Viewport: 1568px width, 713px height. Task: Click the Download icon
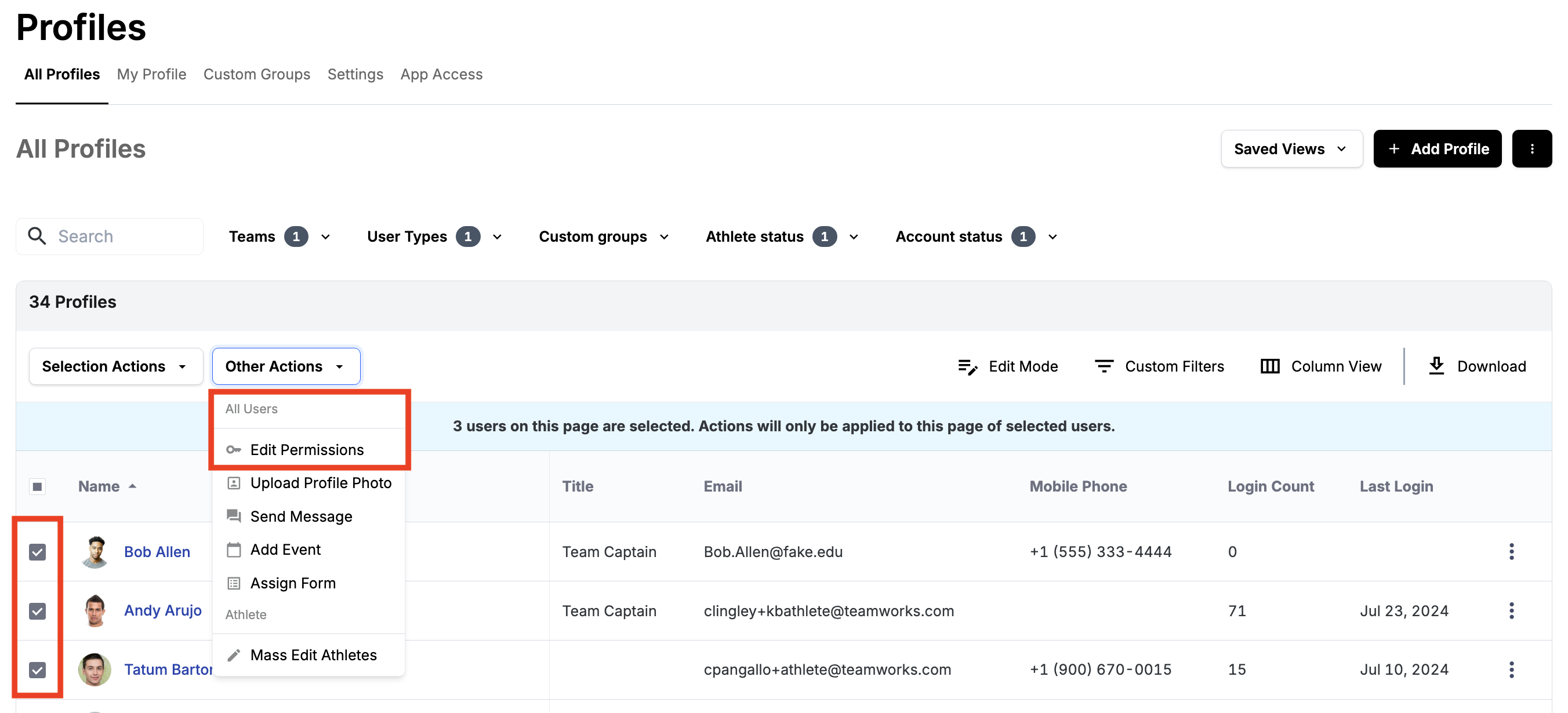(x=1437, y=366)
